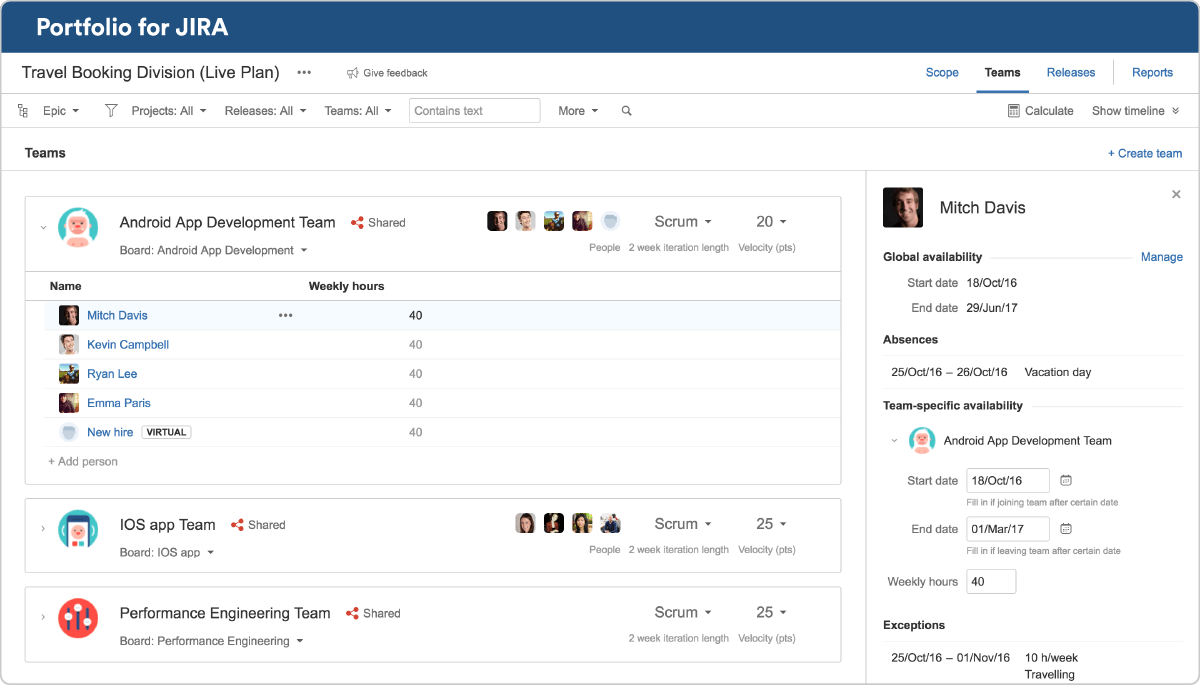Click the Give feedback megaphone icon

352,73
